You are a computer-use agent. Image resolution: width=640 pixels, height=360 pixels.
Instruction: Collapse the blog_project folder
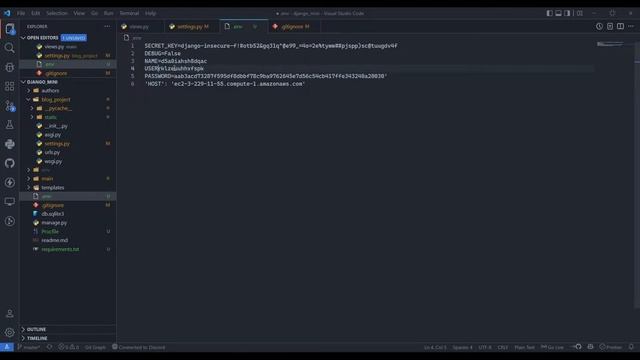(29, 100)
